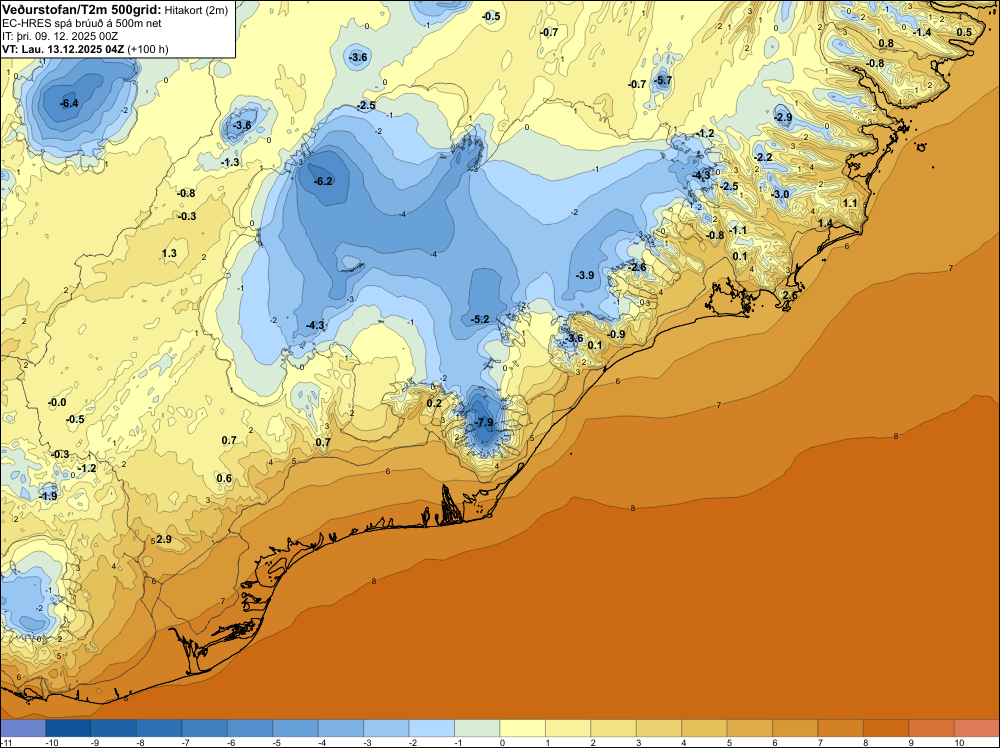Click the -1.4 temperature label
This screenshot has height=748, width=1000.
pyautogui.click(x=922, y=32)
